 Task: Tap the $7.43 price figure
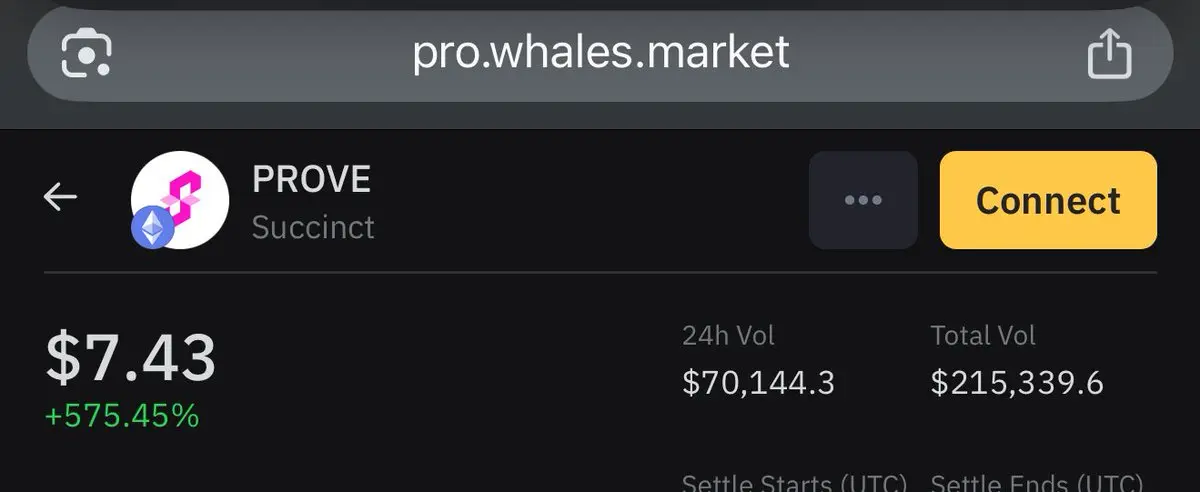131,358
